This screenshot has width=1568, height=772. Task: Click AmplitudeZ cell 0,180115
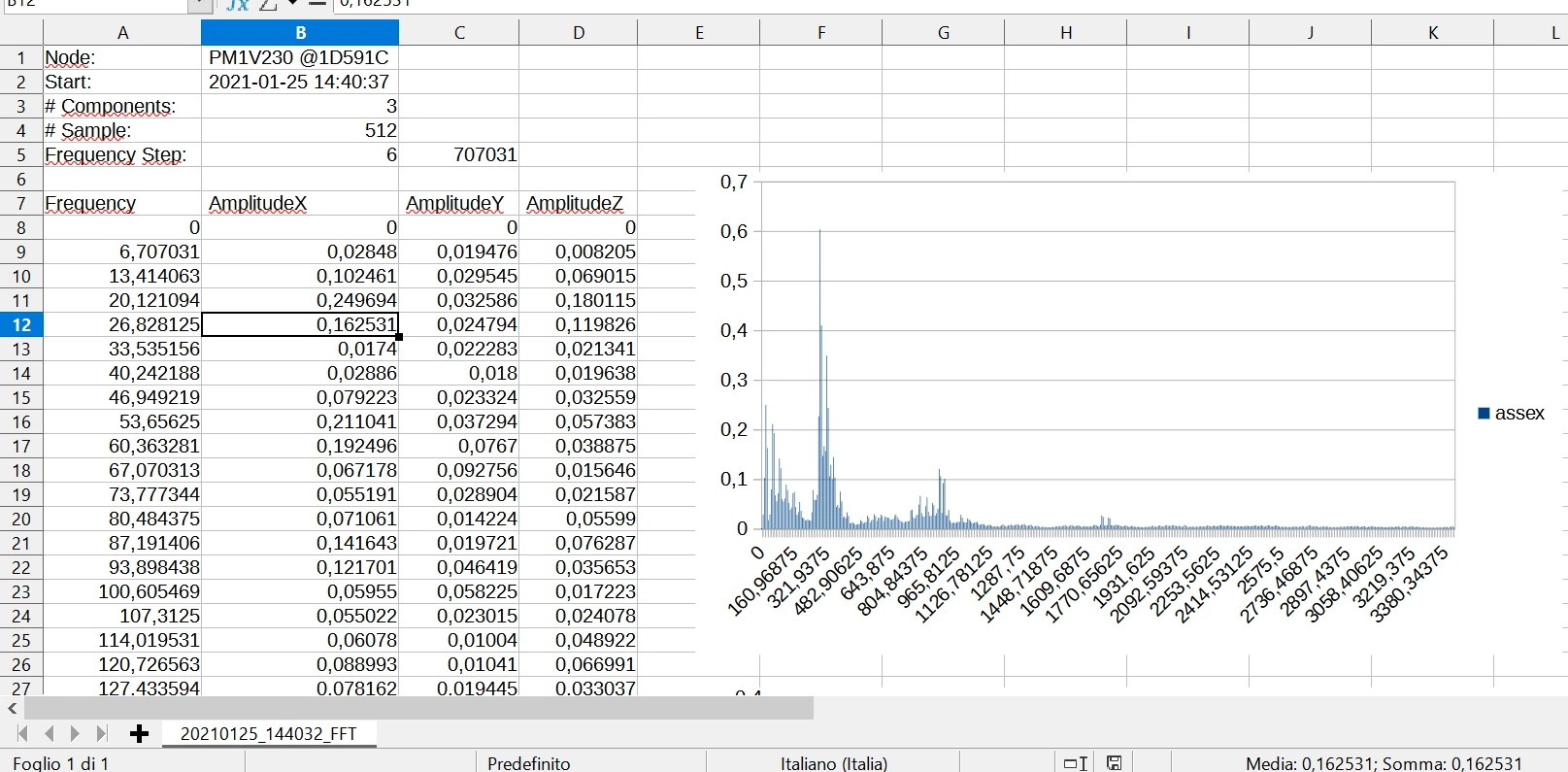(x=579, y=300)
